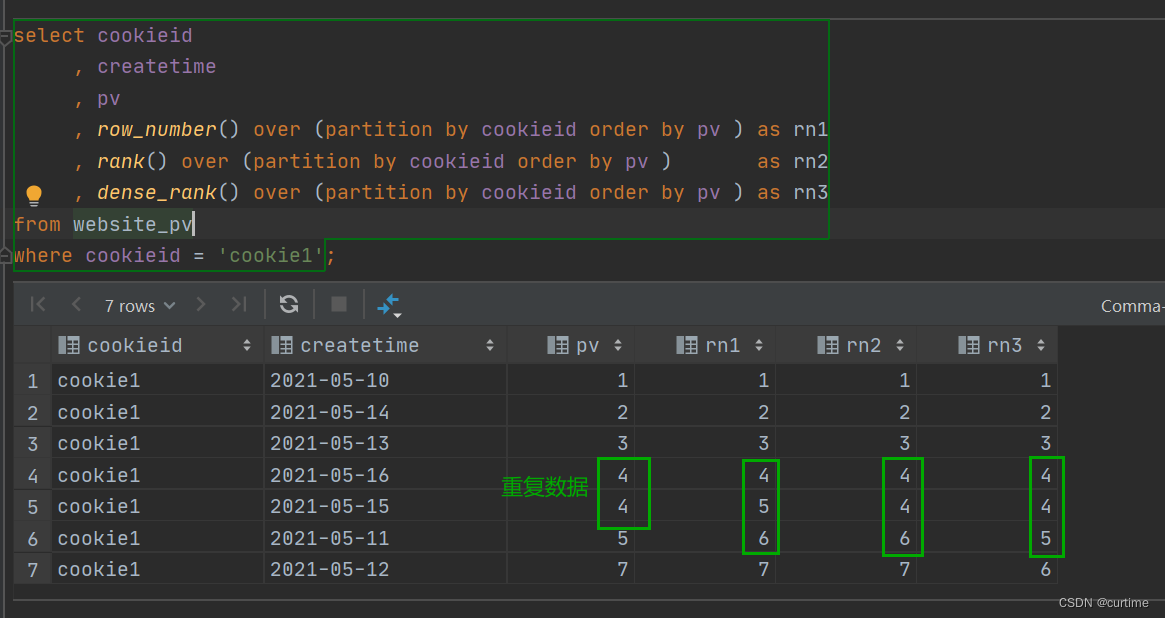Screen dimensions: 1165x618
Task: Click the 2021-05-10 createtime cell
Action: pos(386,380)
